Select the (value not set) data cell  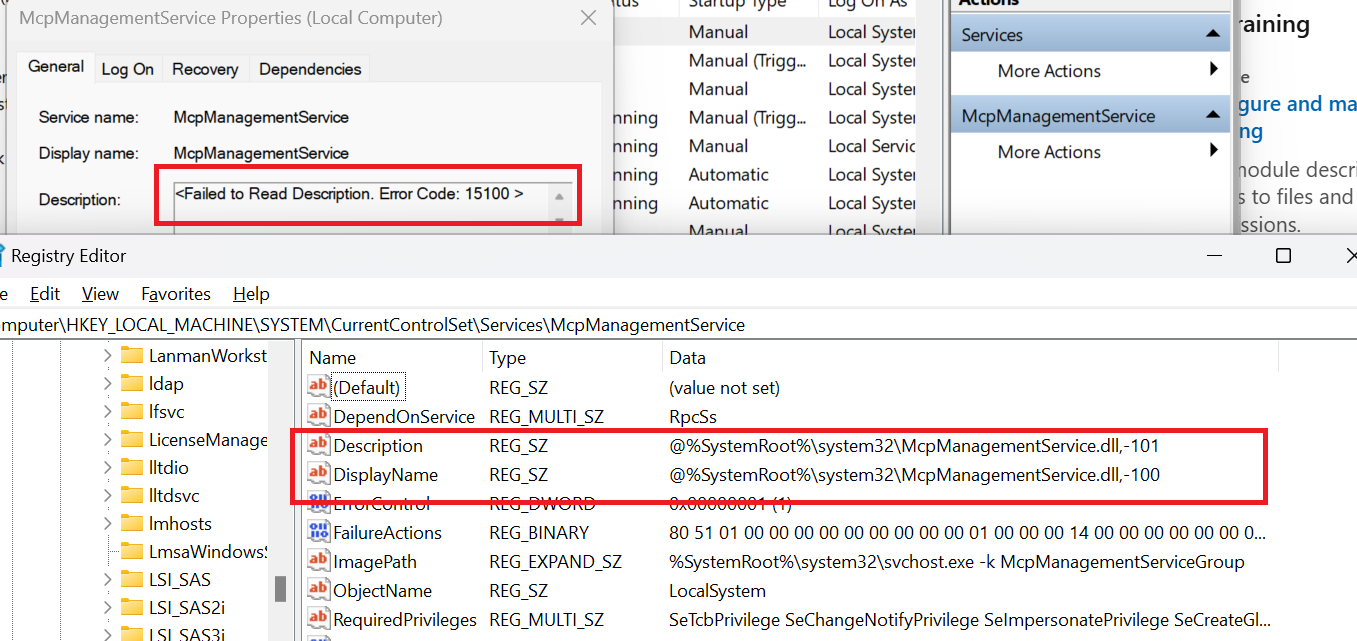click(724, 387)
